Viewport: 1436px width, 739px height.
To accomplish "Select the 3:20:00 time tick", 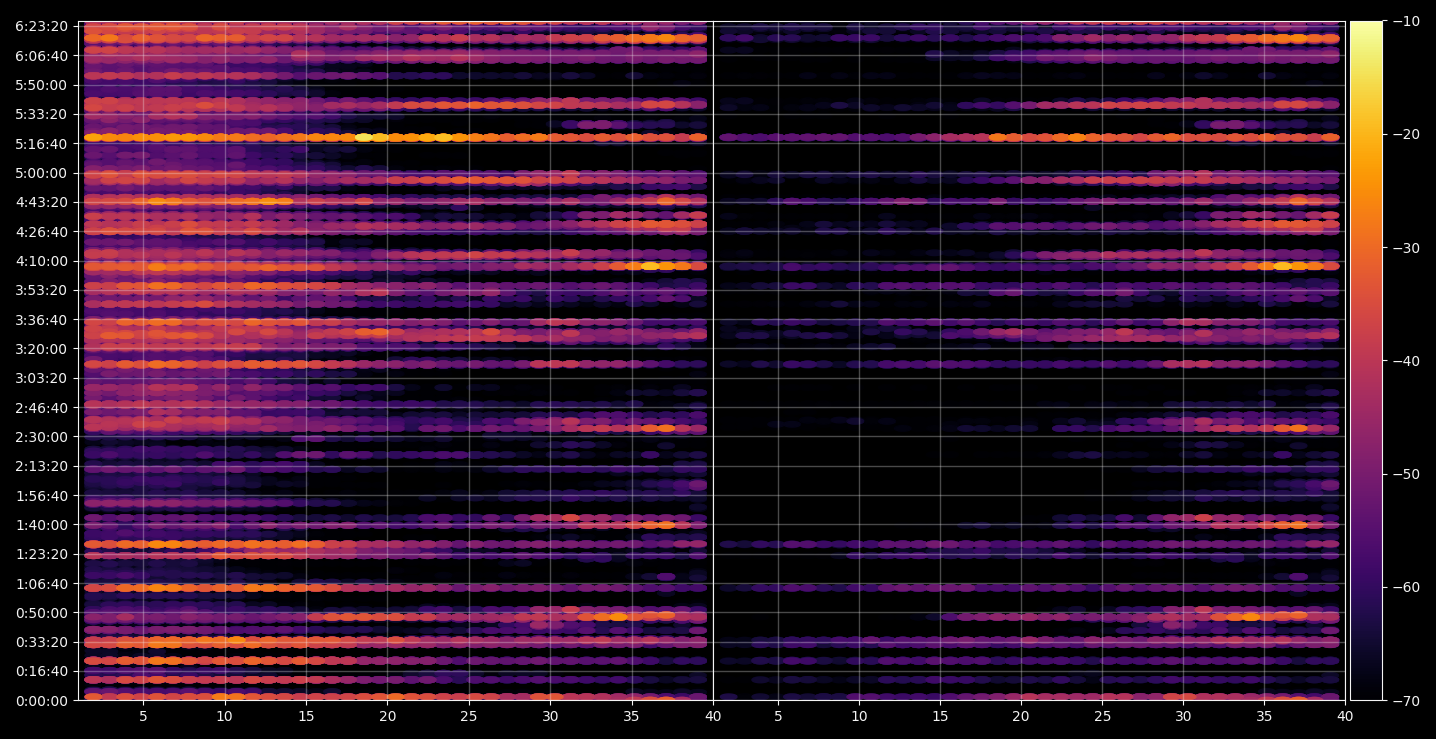I will click(41, 349).
